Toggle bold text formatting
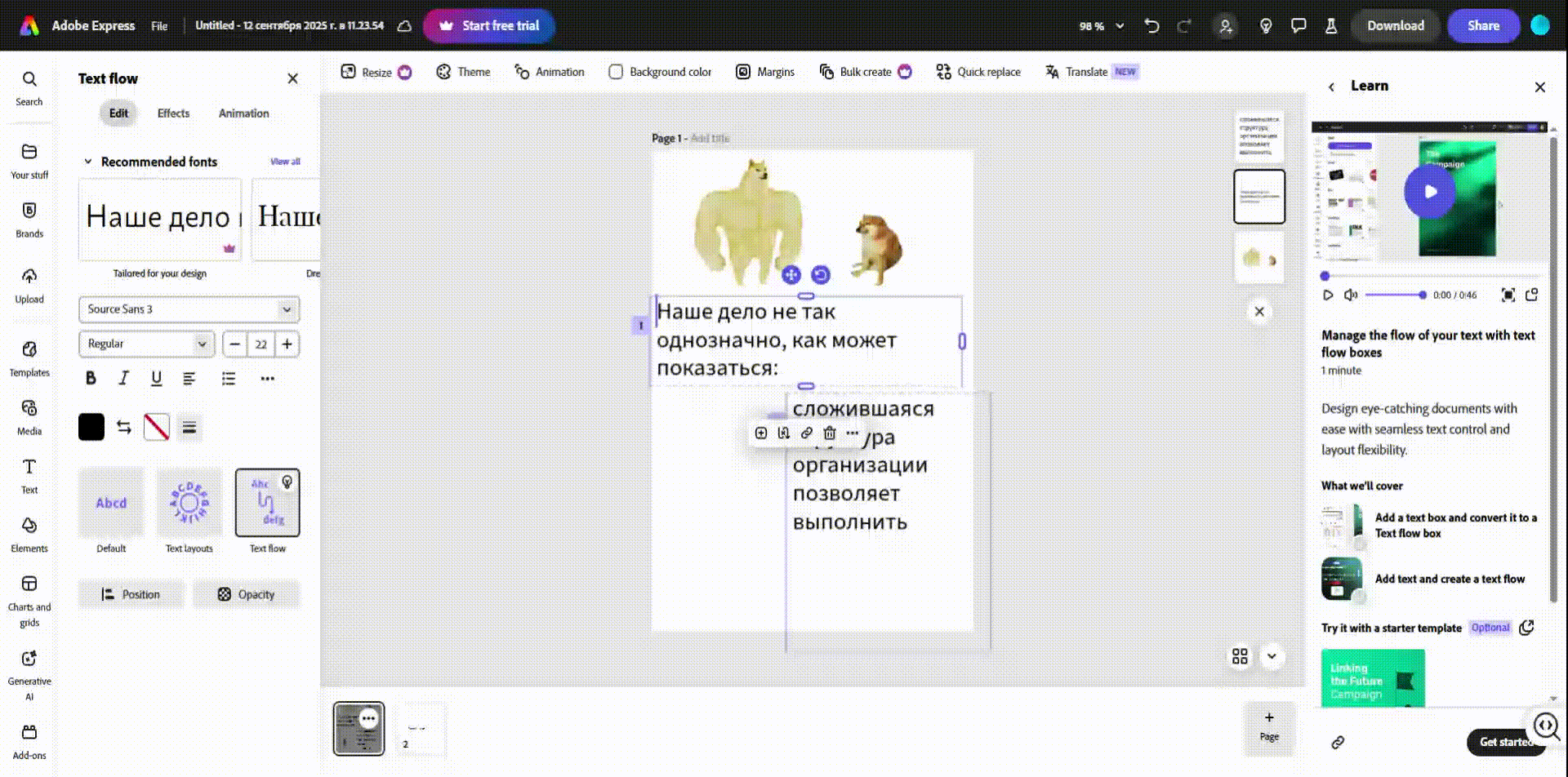The height and width of the screenshot is (777, 1568). (91, 378)
